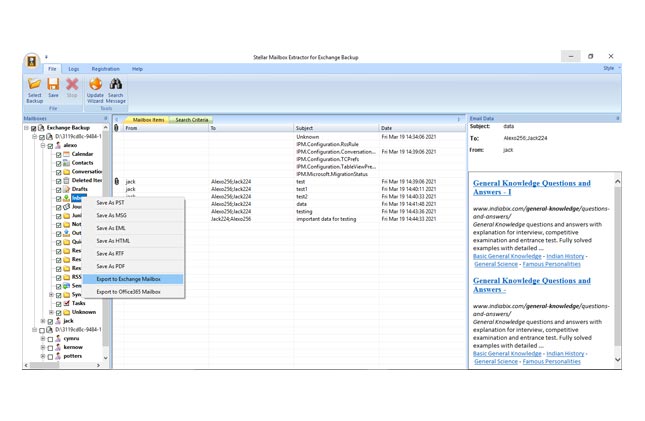645x421 pixels.
Task: Choose Save As PST from context menu
Action: click(x=134, y=202)
